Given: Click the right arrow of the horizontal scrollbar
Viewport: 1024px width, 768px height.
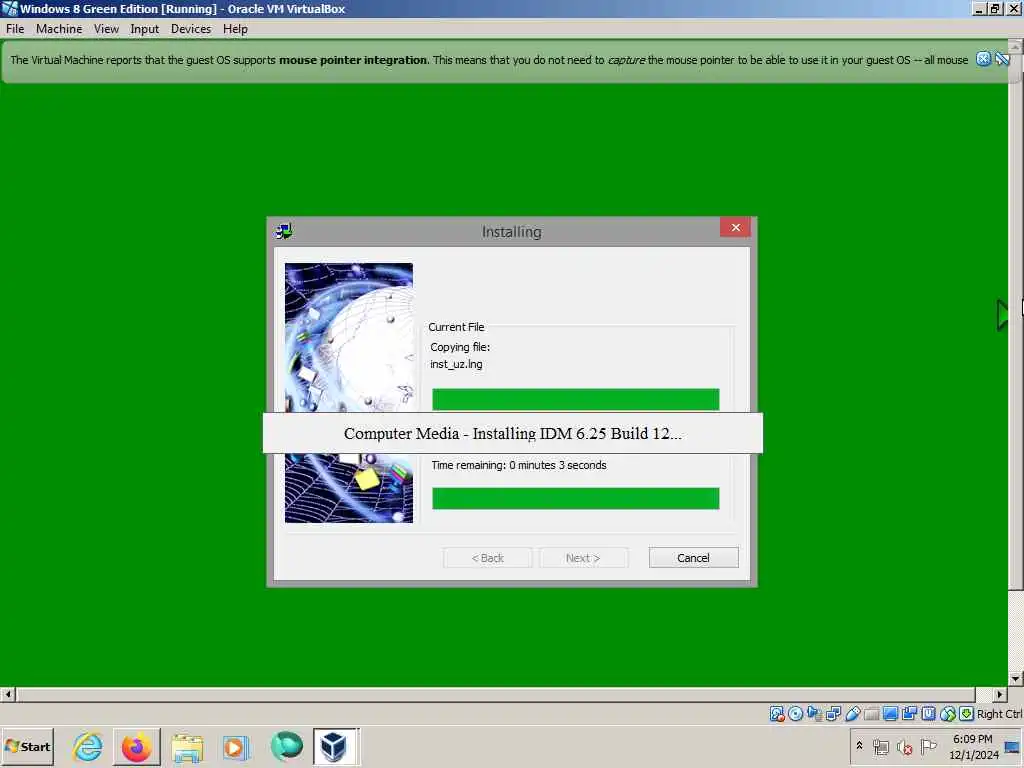Looking at the screenshot, I should point(1000,694).
